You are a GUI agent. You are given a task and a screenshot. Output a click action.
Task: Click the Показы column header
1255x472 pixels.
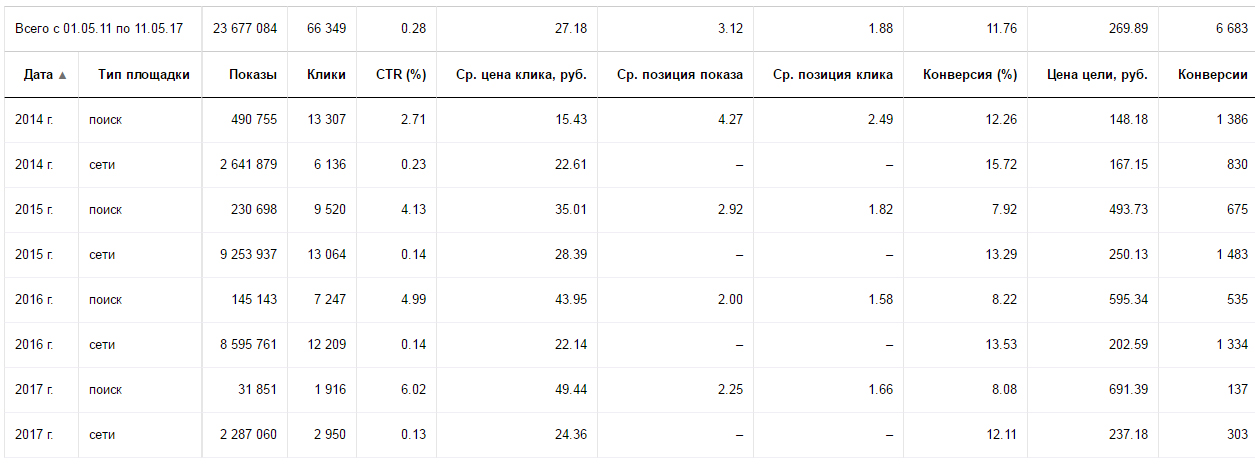click(252, 75)
